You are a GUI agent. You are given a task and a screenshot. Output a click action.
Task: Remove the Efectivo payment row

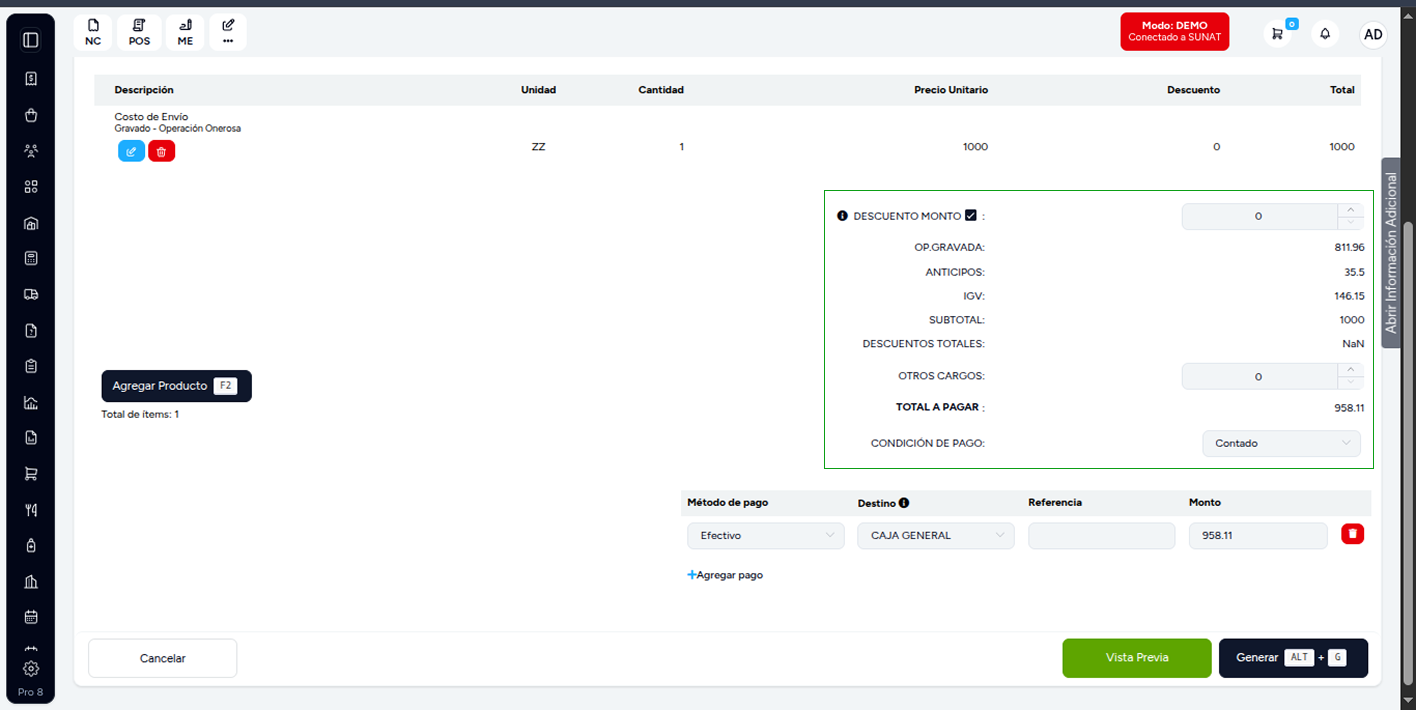[x=1352, y=534]
